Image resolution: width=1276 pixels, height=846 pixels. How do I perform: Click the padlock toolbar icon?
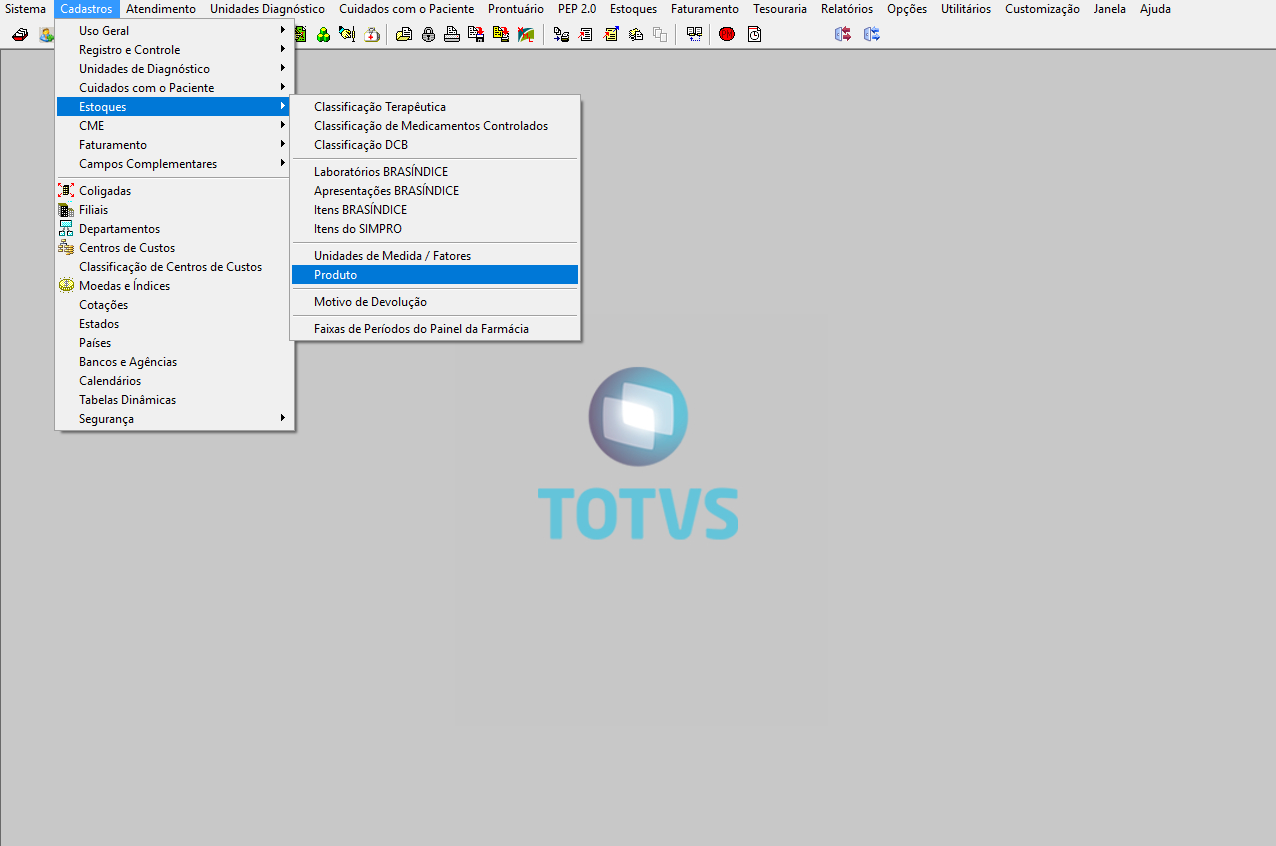coord(428,34)
